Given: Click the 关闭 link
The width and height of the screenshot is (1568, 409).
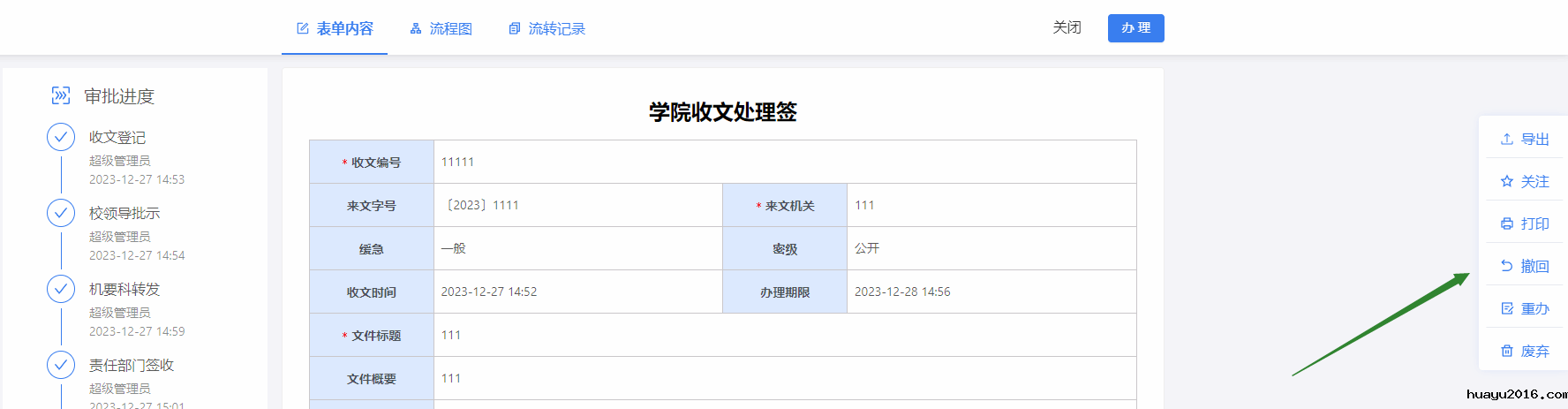Looking at the screenshot, I should coord(1067,28).
